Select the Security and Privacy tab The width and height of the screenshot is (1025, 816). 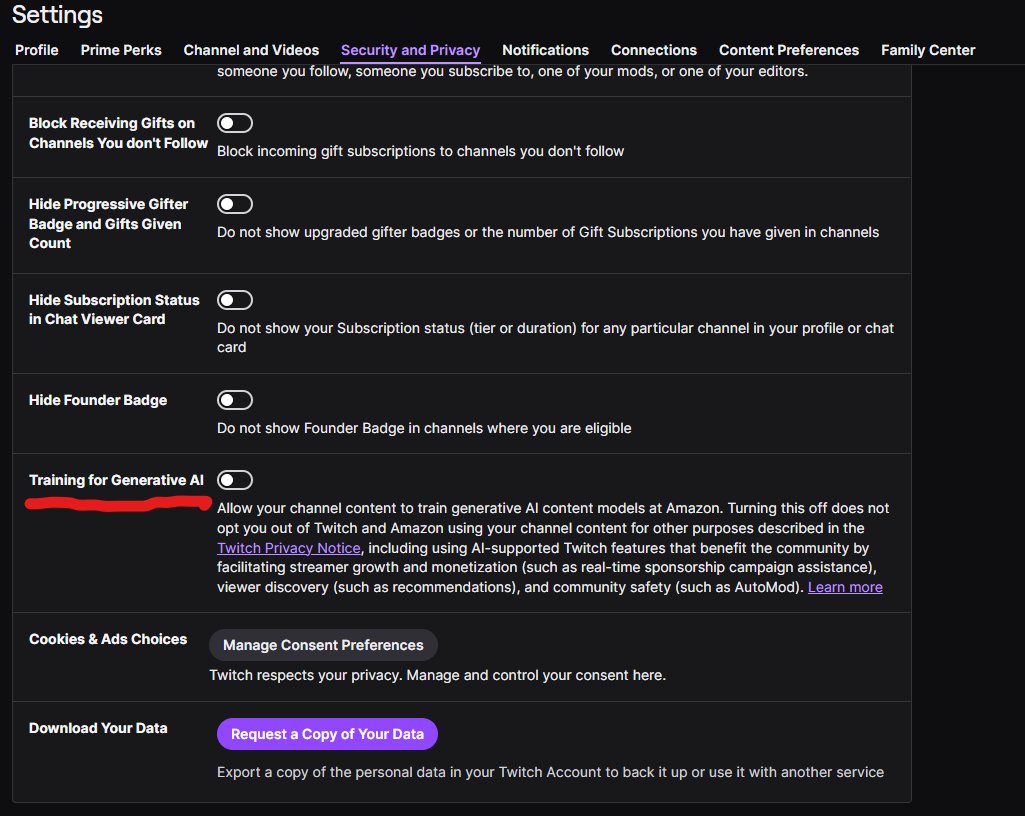[x=411, y=50]
